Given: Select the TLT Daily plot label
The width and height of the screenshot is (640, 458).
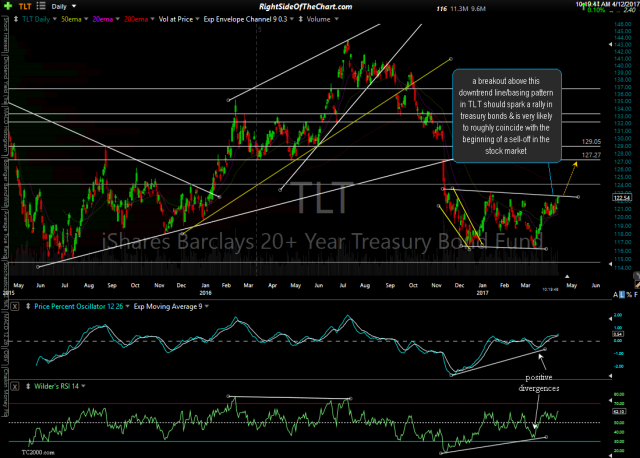Looking at the screenshot, I should 36,19.
